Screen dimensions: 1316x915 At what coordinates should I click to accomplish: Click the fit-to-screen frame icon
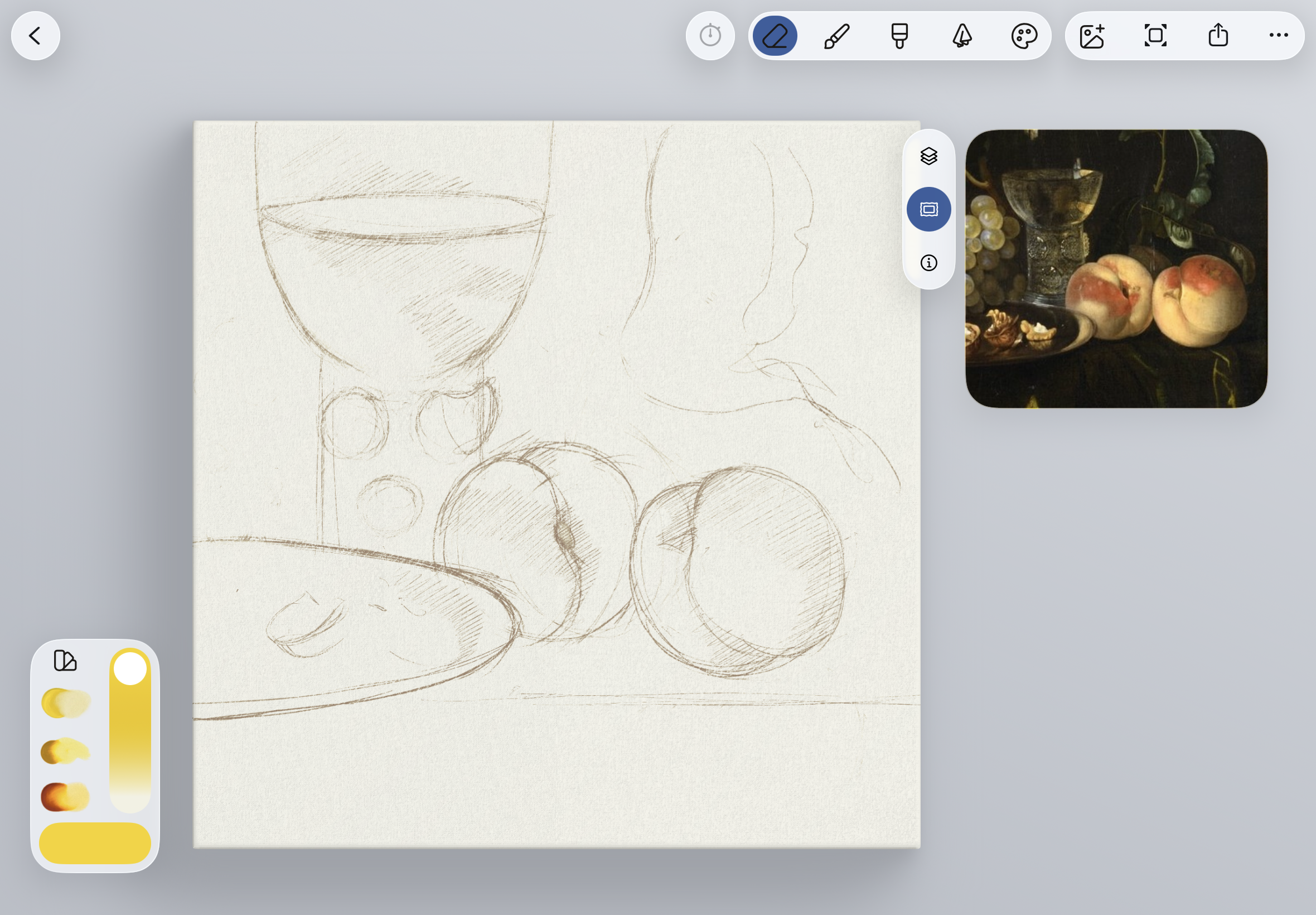pos(1155,36)
